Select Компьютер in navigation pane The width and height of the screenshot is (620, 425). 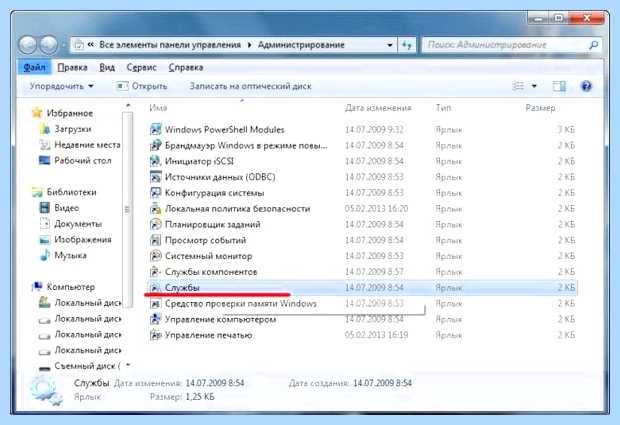point(71,287)
